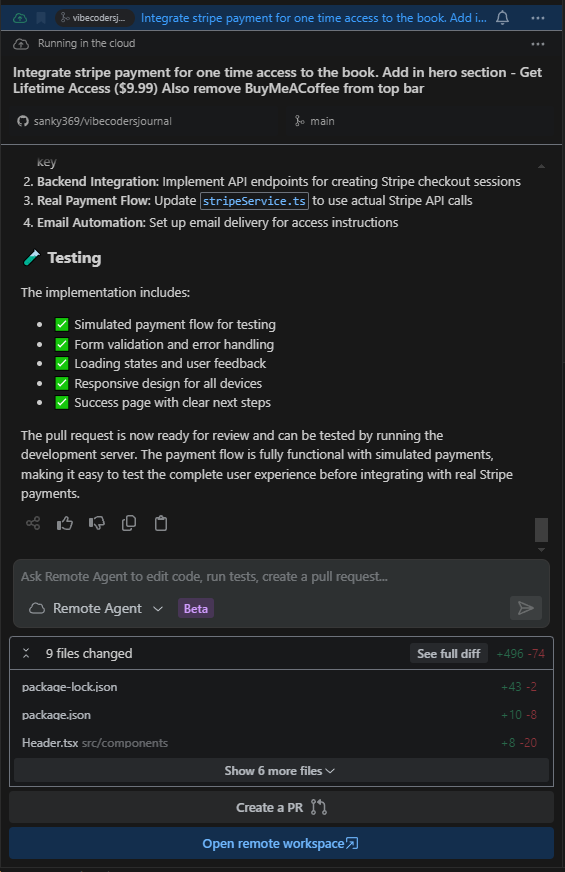Screen dimensions: 565x872
Task: Click the main branch label
Action: pyautogui.click(x=315, y=121)
